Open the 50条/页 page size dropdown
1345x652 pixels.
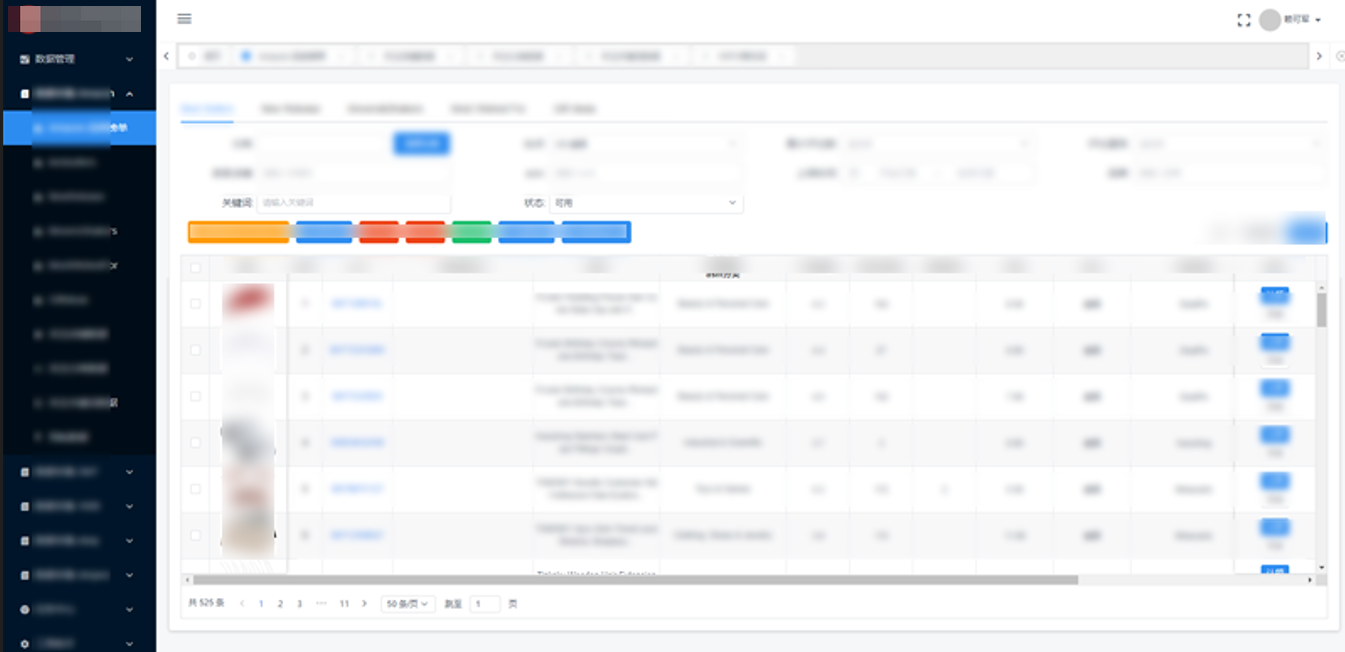[x=407, y=604]
